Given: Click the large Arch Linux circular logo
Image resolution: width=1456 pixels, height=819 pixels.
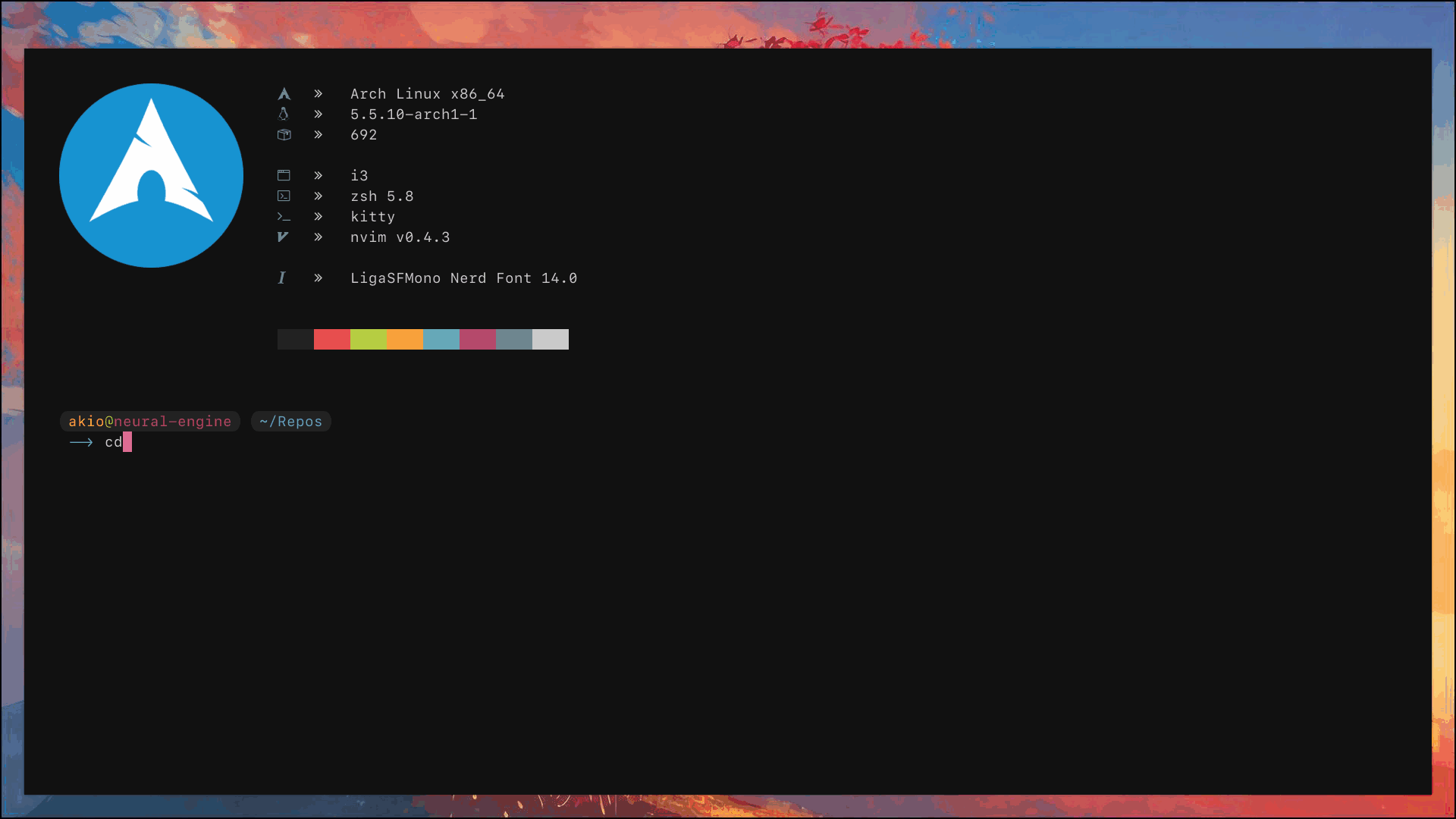Looking at the screenshot, I should [x=151, y=175].
